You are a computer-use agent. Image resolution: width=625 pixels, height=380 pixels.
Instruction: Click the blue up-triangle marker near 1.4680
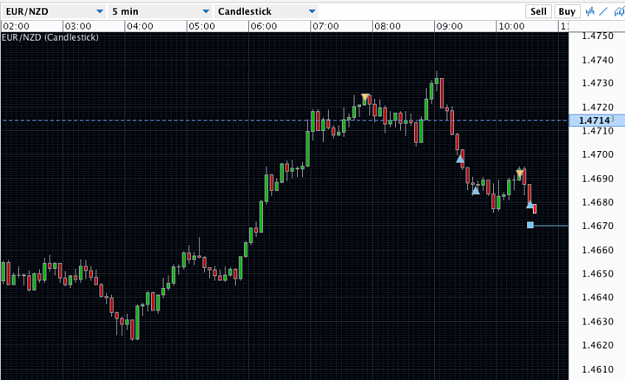(x=529, y=205)
